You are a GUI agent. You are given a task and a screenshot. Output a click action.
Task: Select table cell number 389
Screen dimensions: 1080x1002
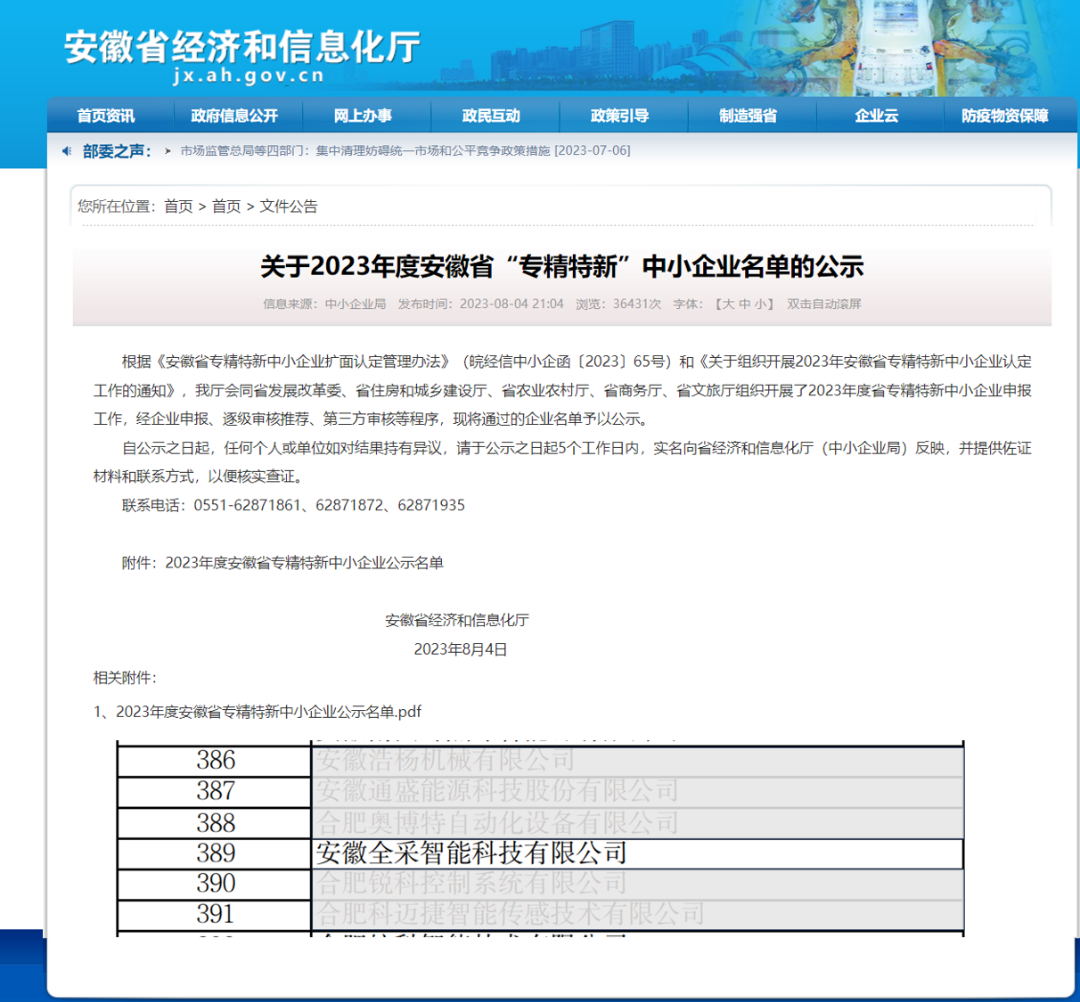[216, 854]
